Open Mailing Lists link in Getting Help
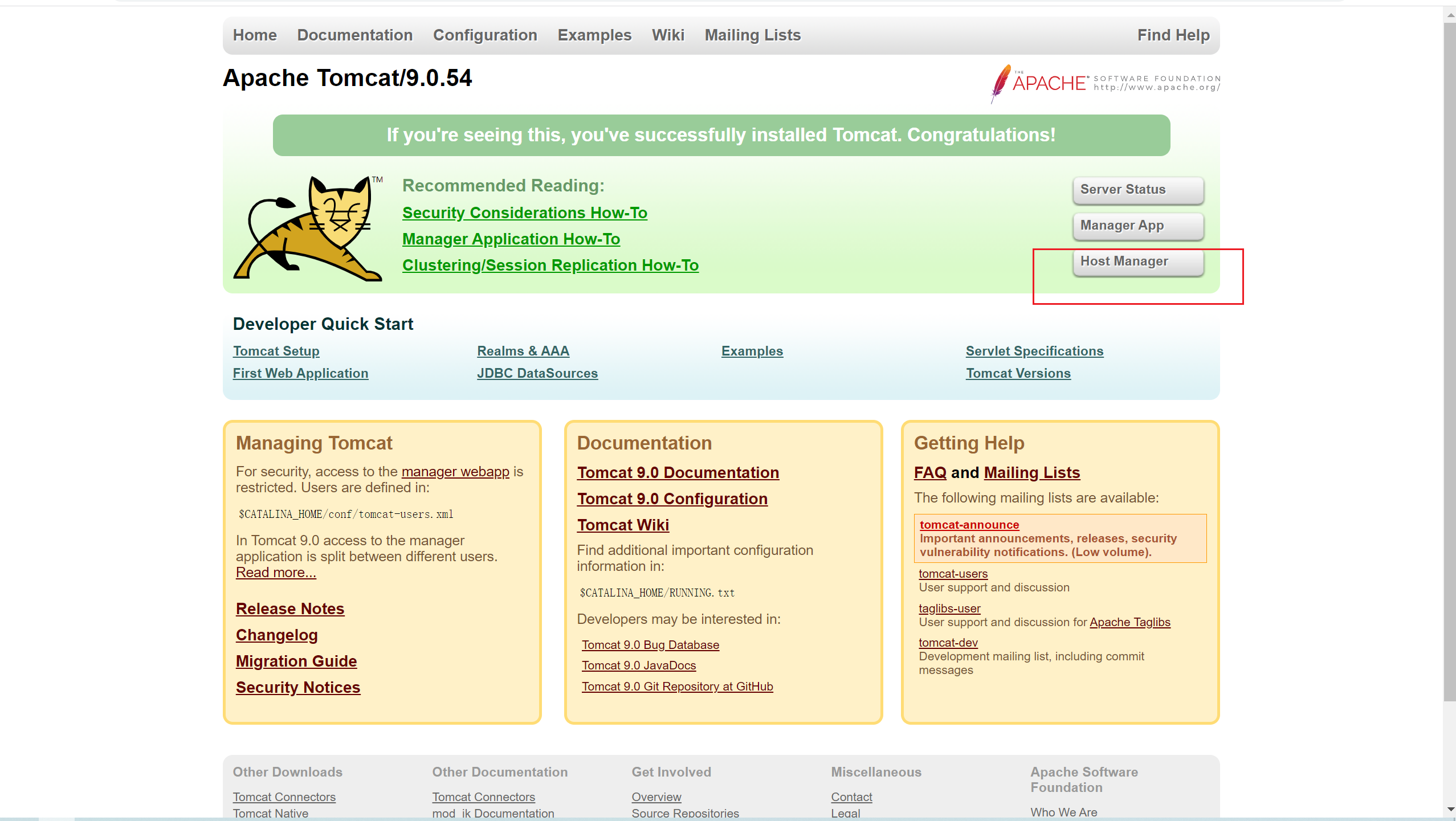The image size is (1456, 821). point(1031,473)
